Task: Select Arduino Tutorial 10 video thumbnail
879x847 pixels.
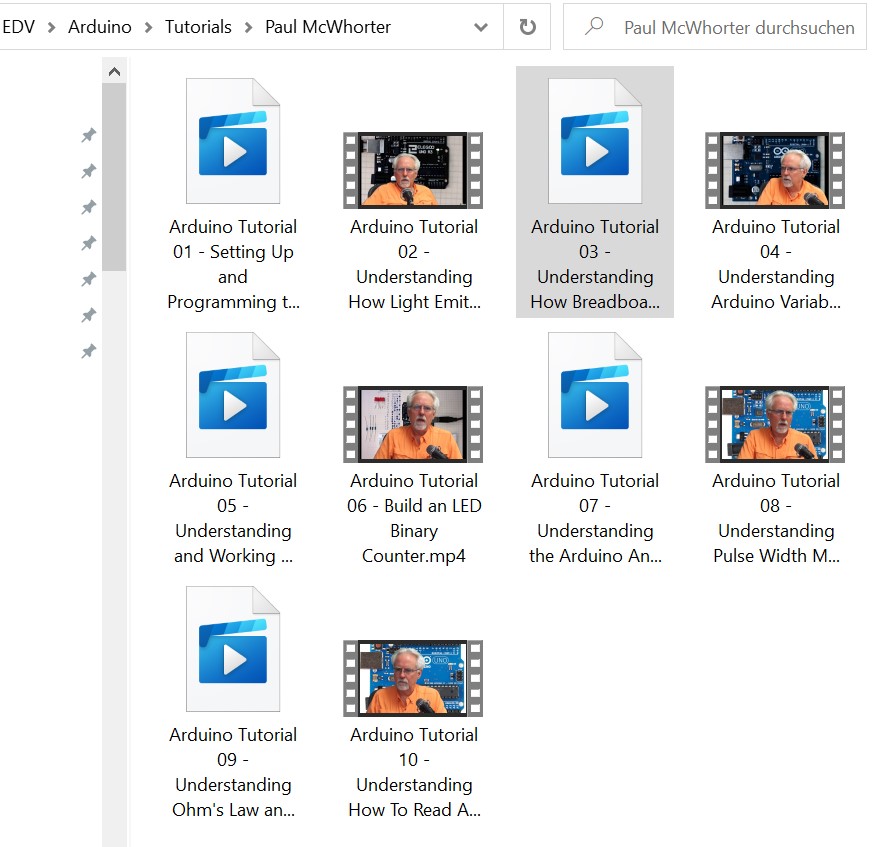Action: (413, 678)
